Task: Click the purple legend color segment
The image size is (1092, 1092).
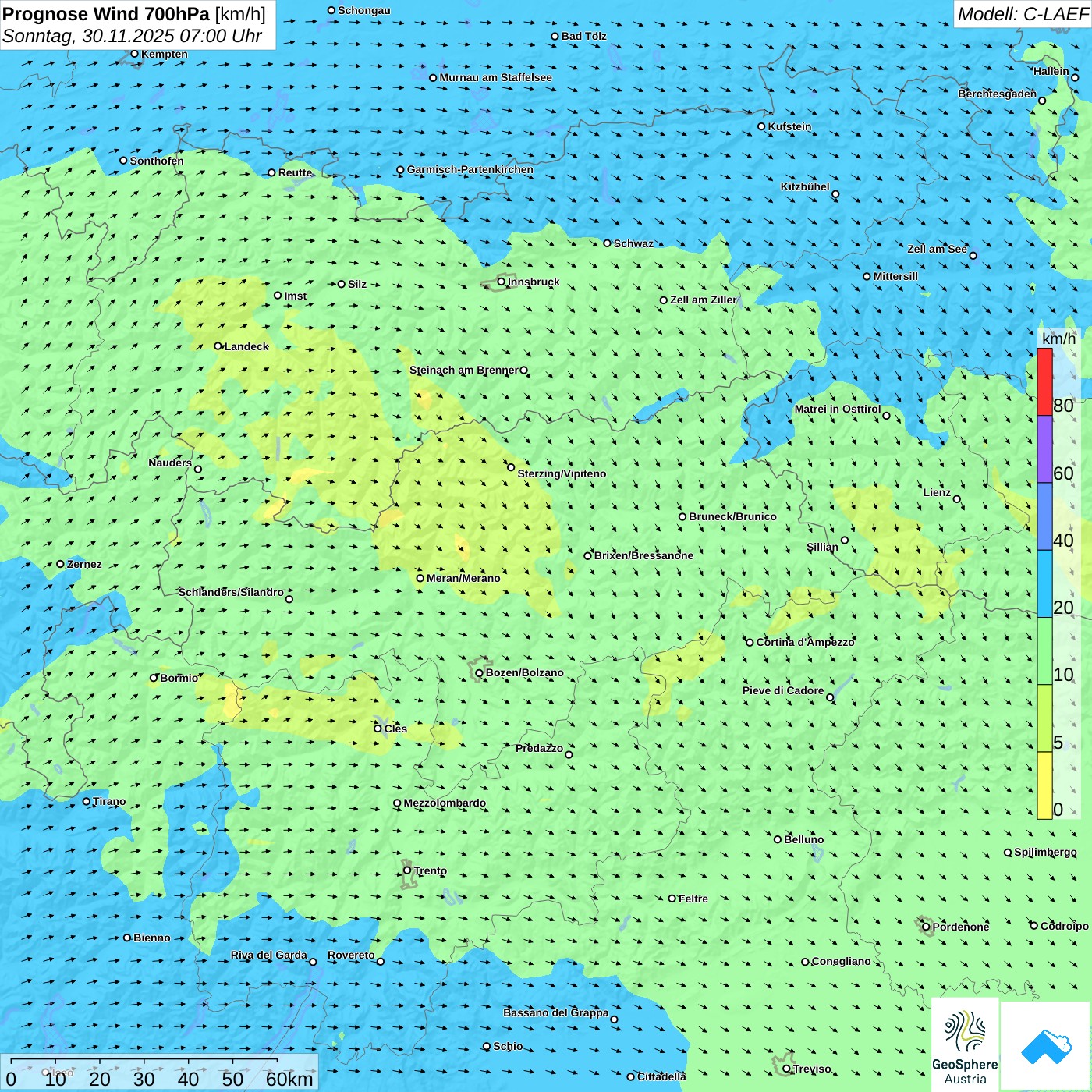Action: (x=1044, y=449)
